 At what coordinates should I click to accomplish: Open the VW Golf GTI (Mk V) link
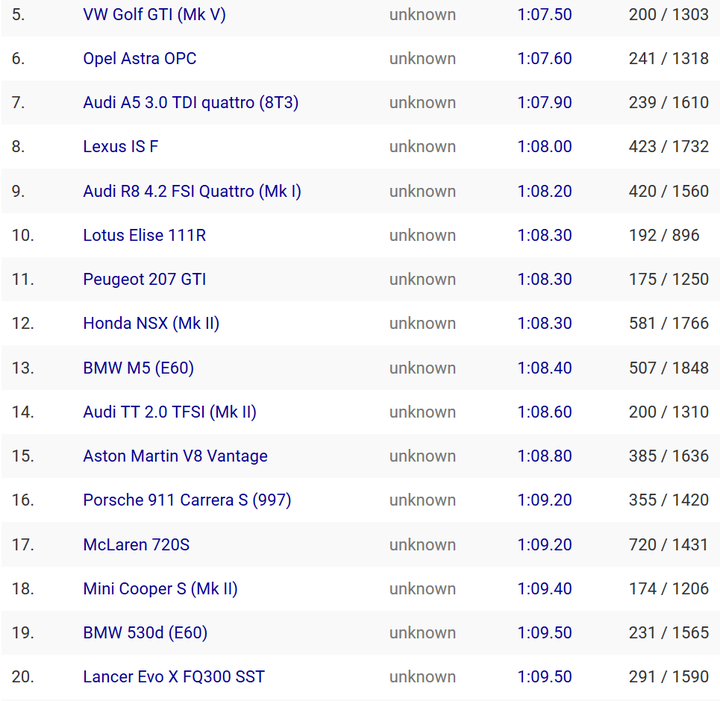point(154,15)
